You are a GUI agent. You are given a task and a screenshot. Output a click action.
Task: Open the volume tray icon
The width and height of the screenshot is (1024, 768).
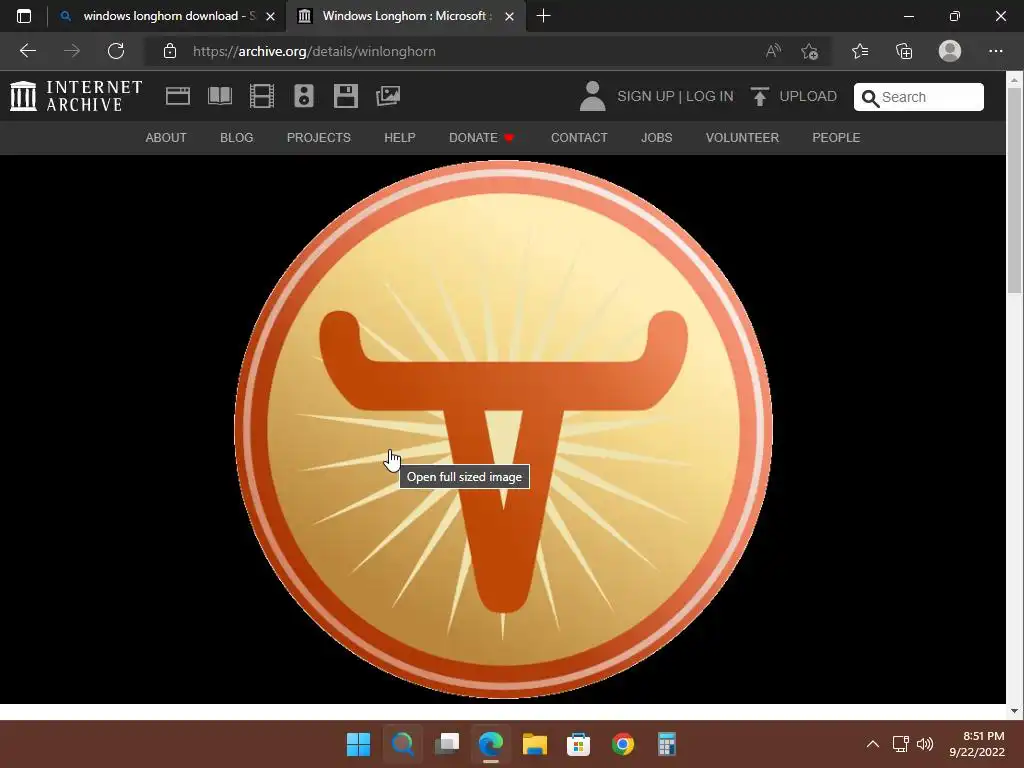pos(925,744)
